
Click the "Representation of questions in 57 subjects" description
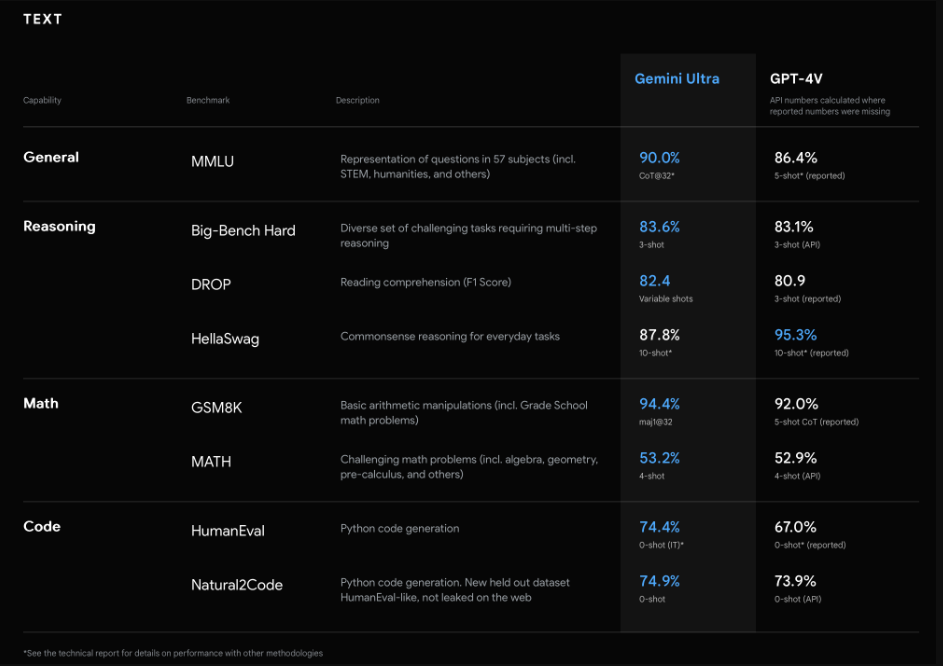[x=458, y=167]
